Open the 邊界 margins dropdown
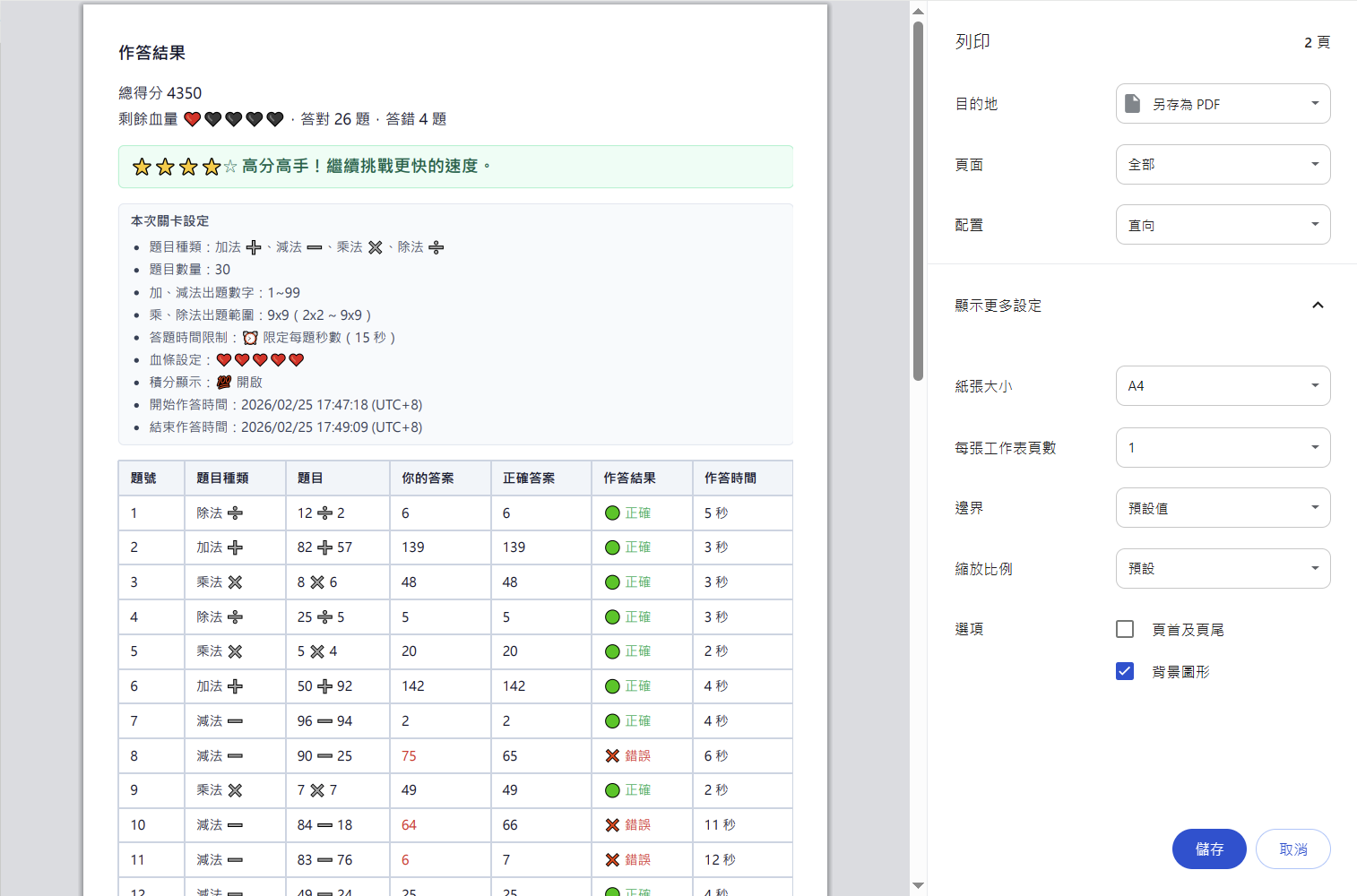This screenshot has width=1357, height=896. pyautogui.click(x=1223, y=507)
